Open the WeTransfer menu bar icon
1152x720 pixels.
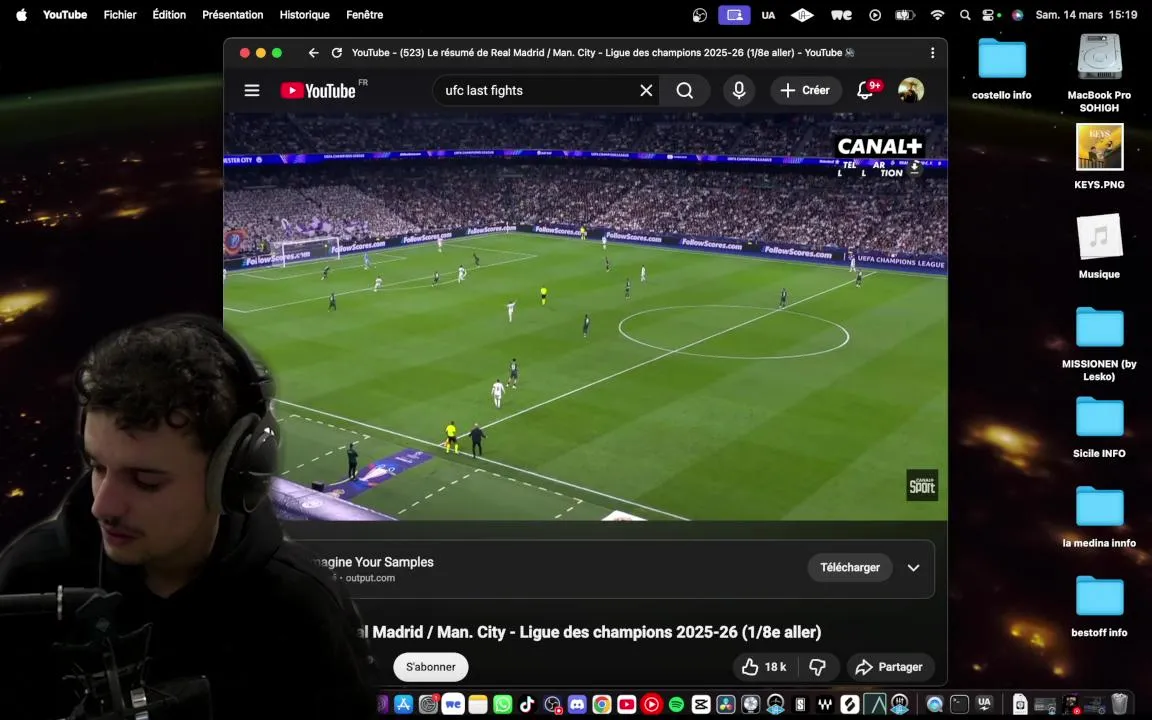841,15
